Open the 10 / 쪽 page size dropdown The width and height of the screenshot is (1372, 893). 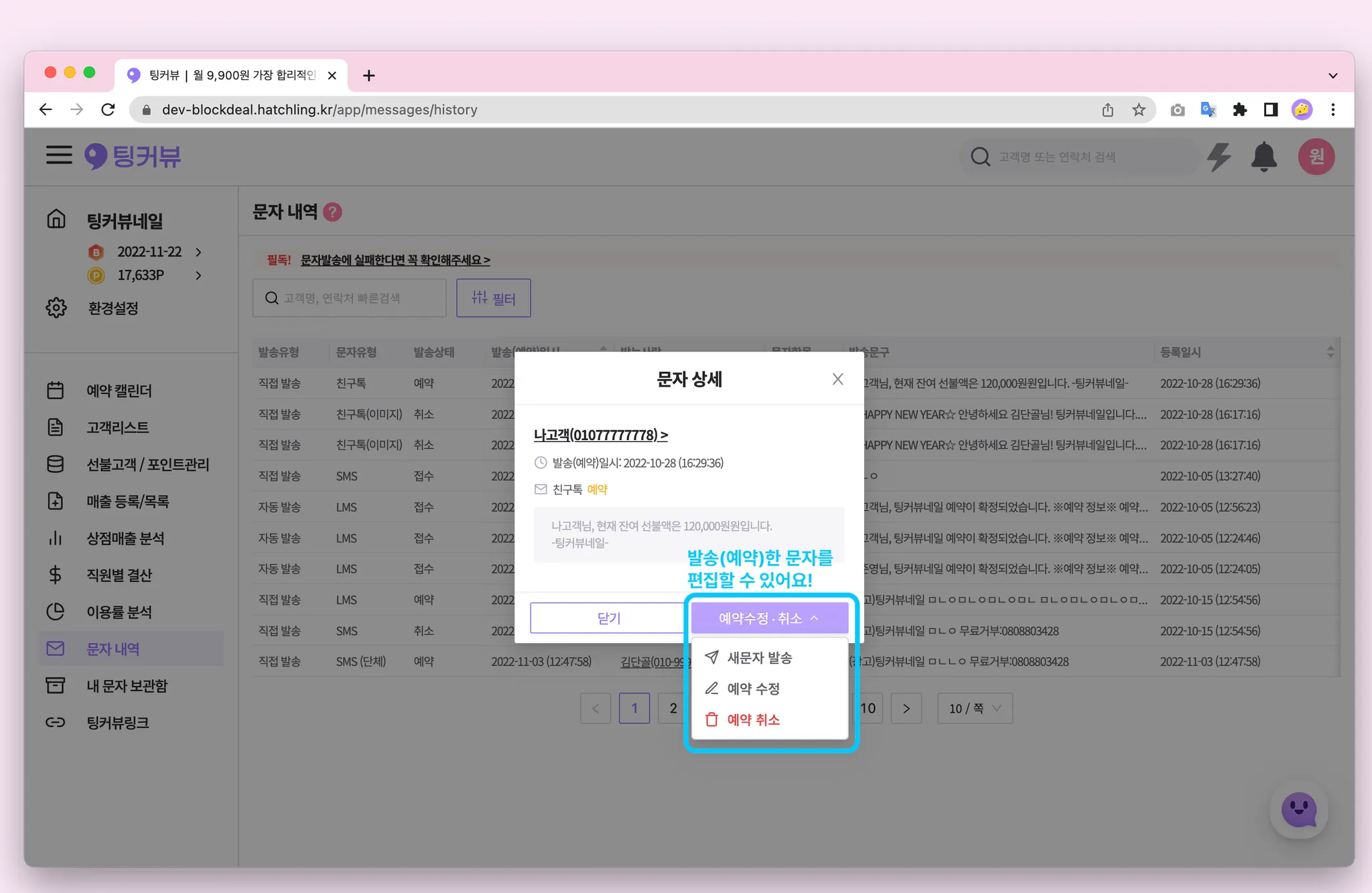(x=974, y=708)
